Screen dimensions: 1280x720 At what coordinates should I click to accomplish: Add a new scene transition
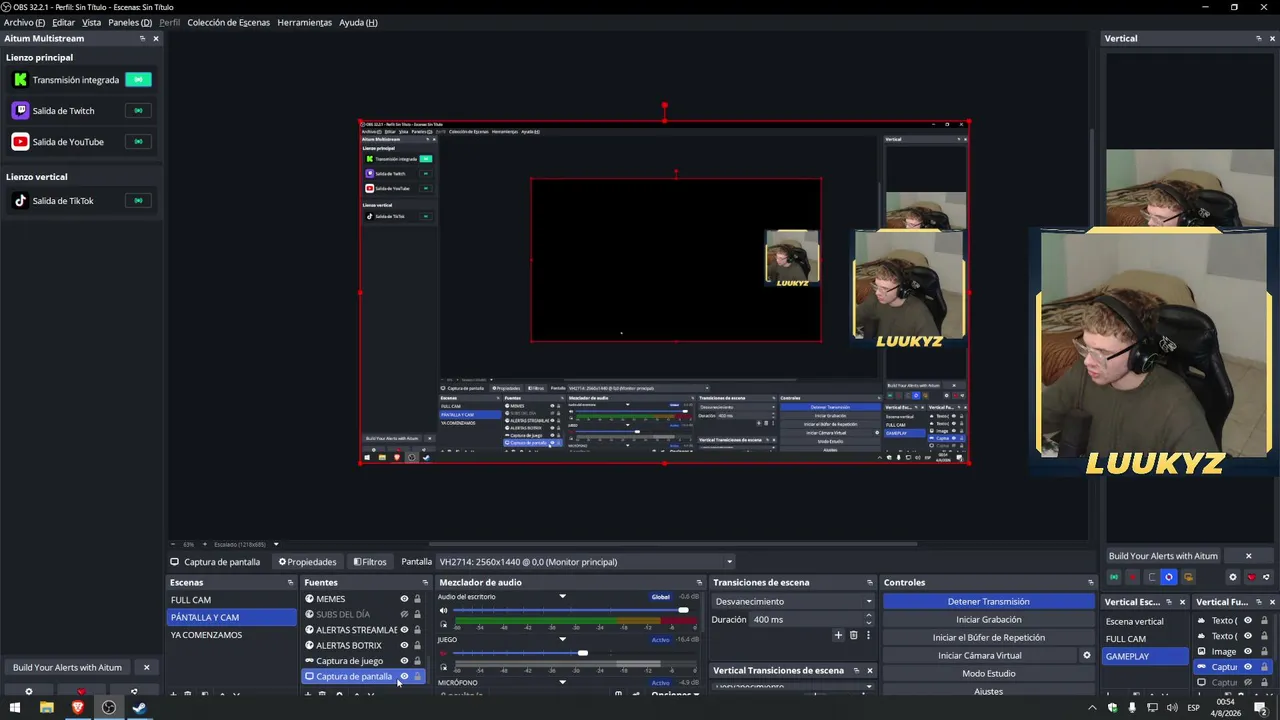coord(838,635)
